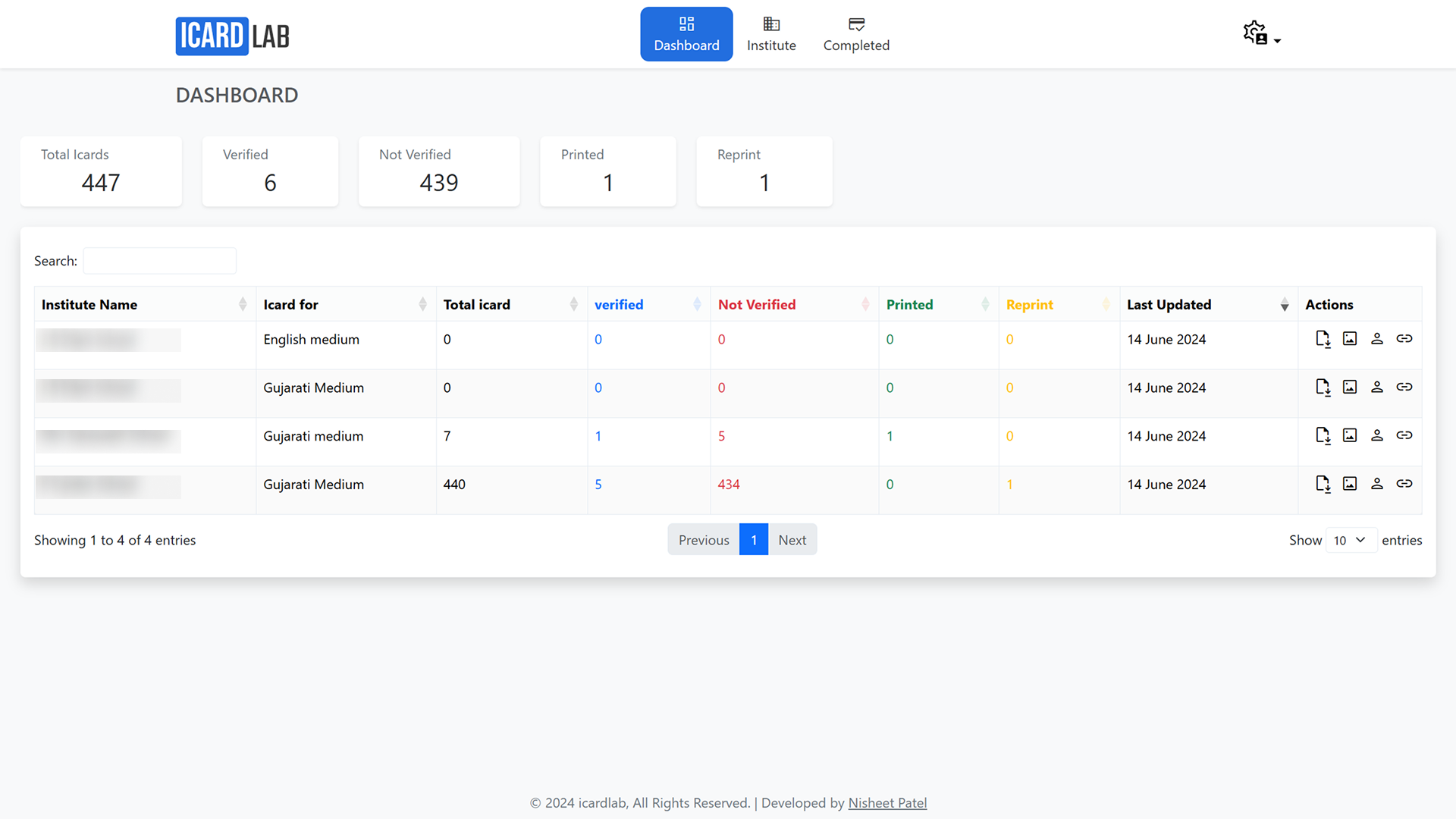Click the '440' total icard value
Image resolution: width=1456 pixels, height=819 pixels.
[x=454, y=485]
